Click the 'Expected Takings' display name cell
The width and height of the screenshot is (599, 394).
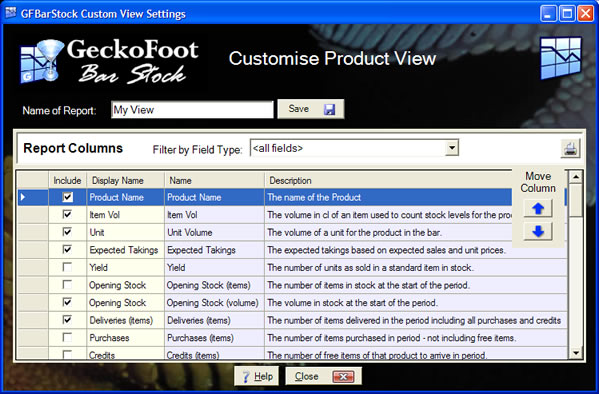(126, 250)
